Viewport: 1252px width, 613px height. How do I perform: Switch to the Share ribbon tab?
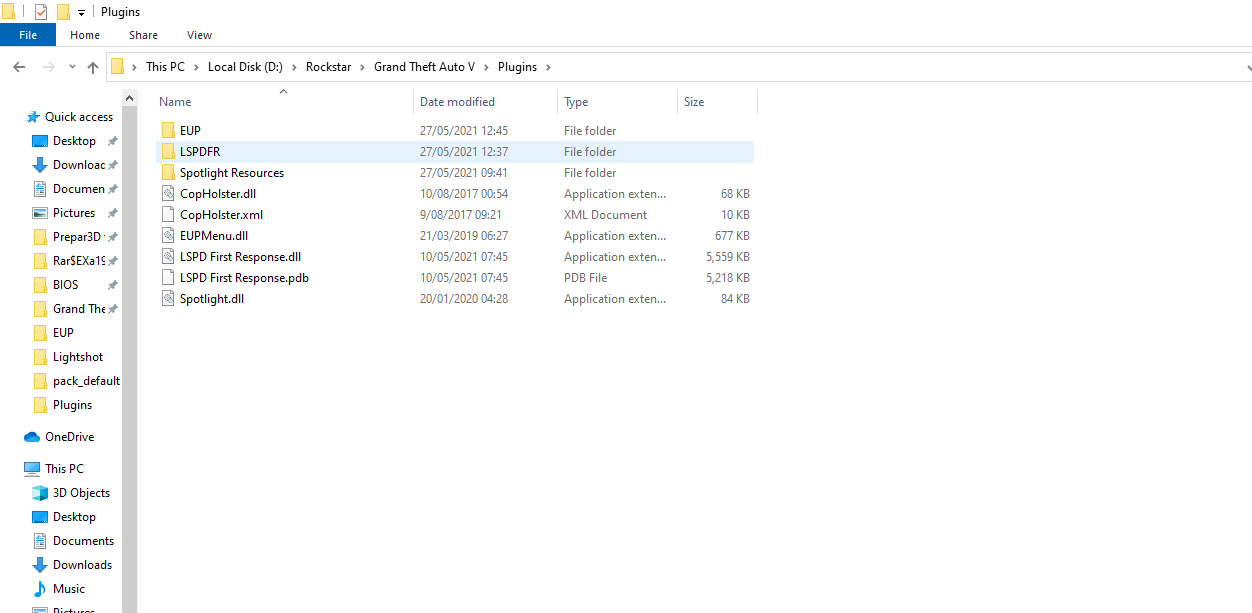pos(143,35)
